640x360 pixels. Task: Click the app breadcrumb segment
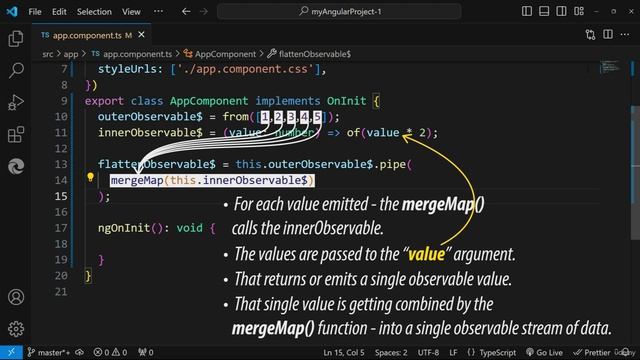point(71,54)
